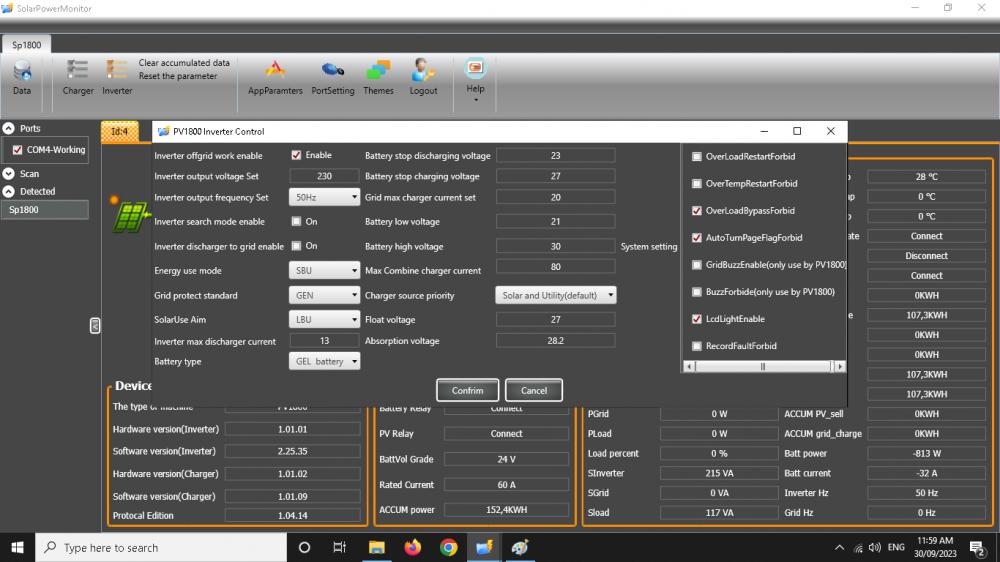Open the last pinned taskbar app icon
Viewport: 1000px width, 562px height.
(x=520, y=547)
